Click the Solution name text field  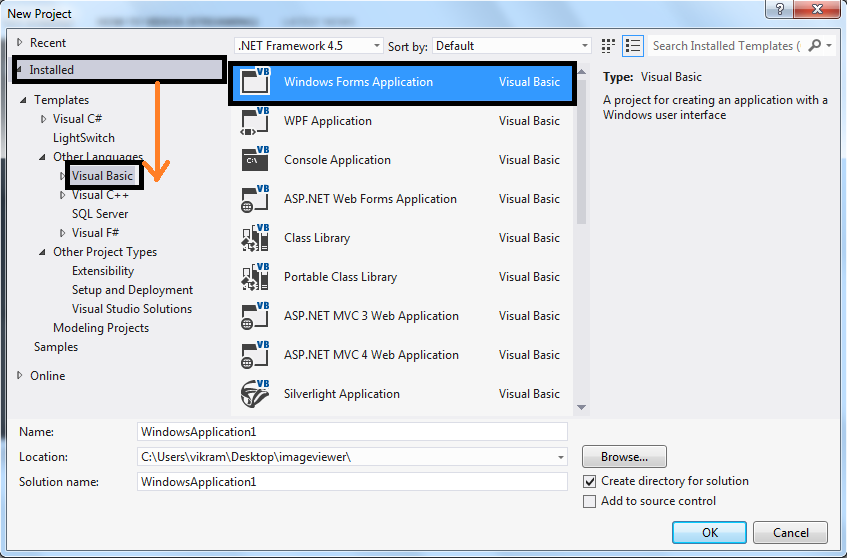(x=352, y=481)
